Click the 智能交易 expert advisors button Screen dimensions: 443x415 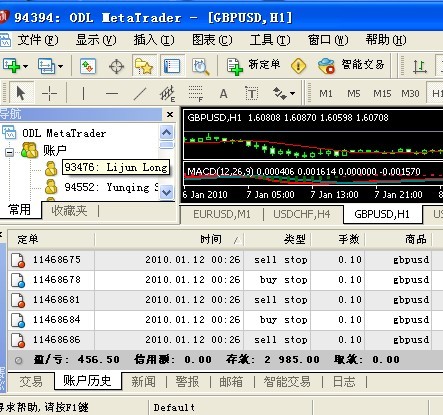click(x=351, y=65)
